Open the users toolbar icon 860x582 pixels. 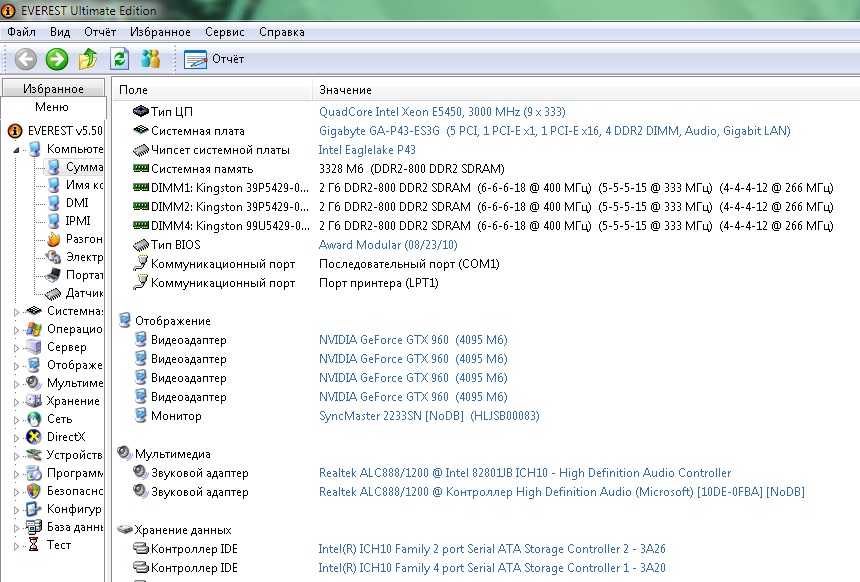click(150, 59)
